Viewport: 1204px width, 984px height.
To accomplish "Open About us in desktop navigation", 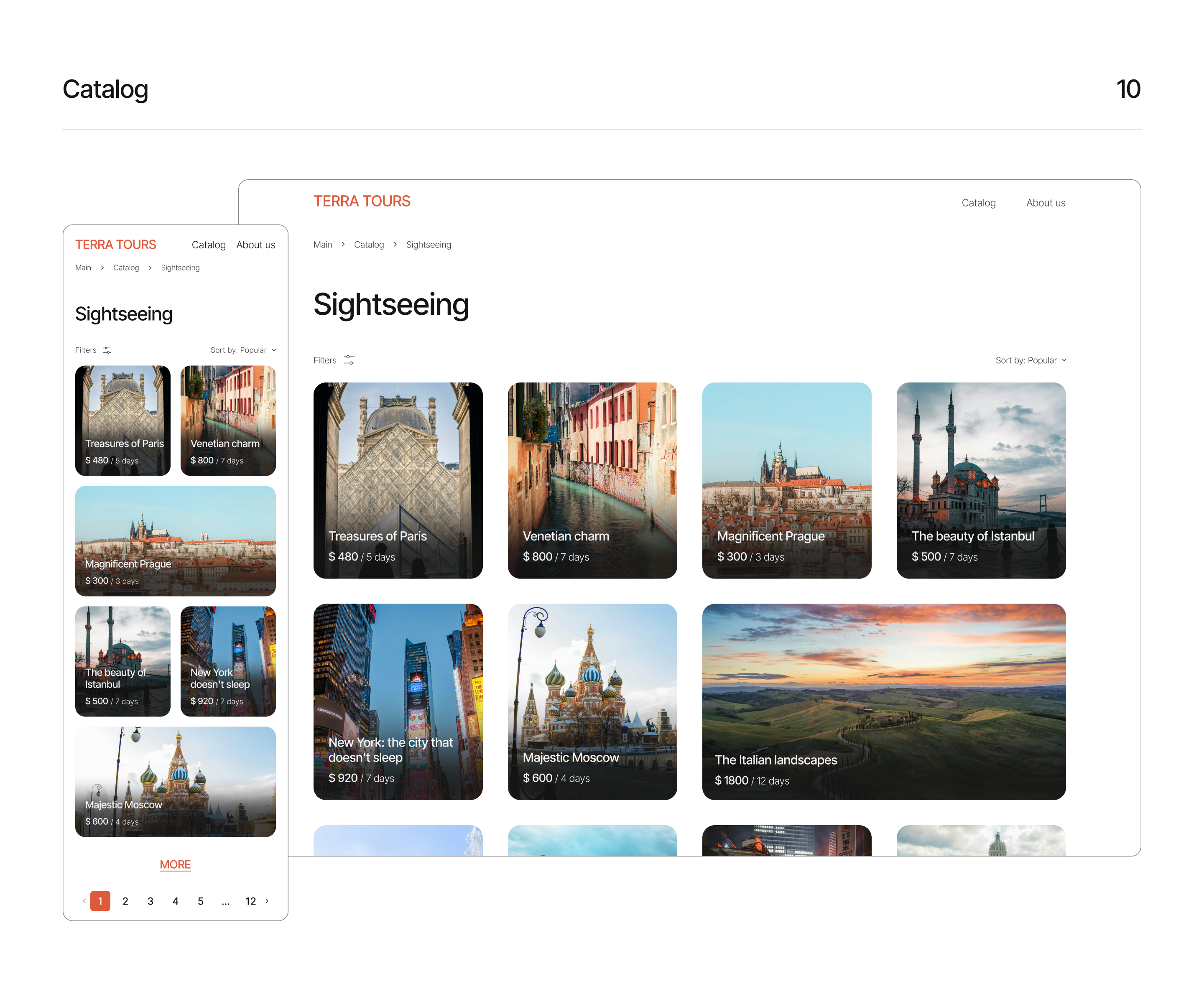I will click(1045, 203).
